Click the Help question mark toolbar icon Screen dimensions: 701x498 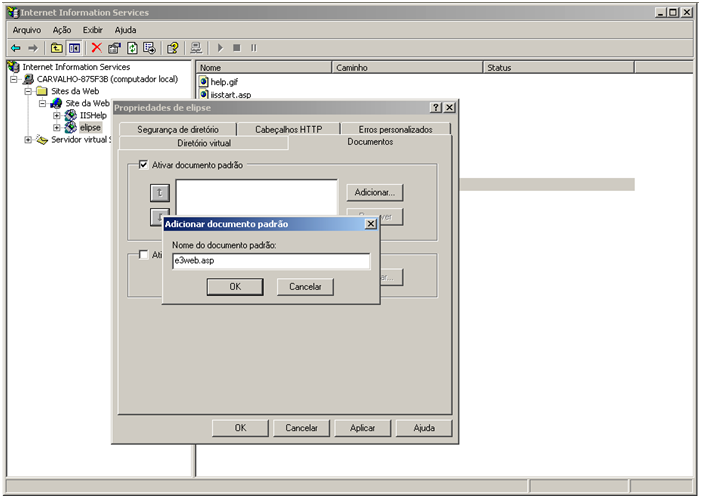coord(173,47)
